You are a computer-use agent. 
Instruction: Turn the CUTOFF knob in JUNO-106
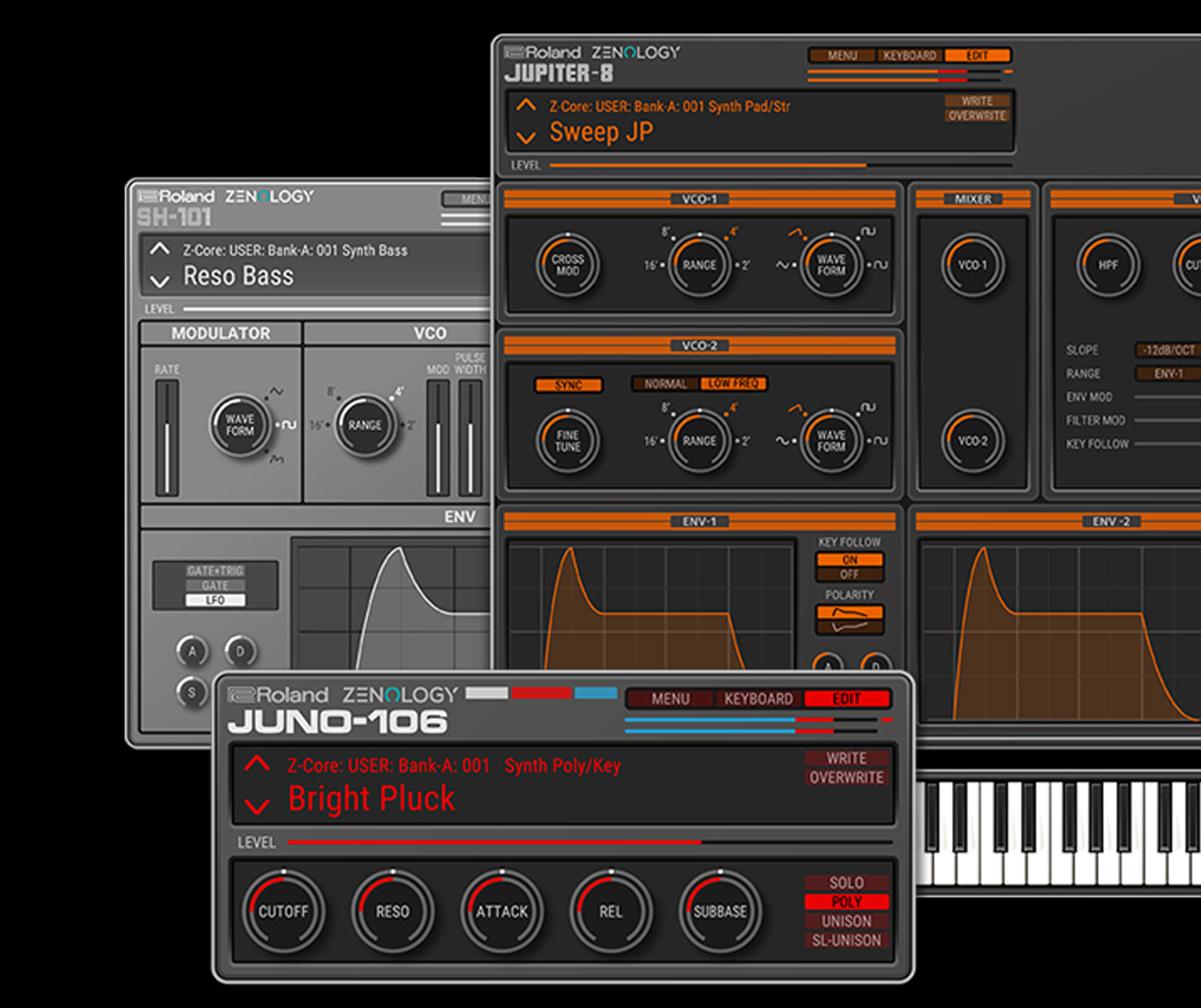(x=283, y=910)
